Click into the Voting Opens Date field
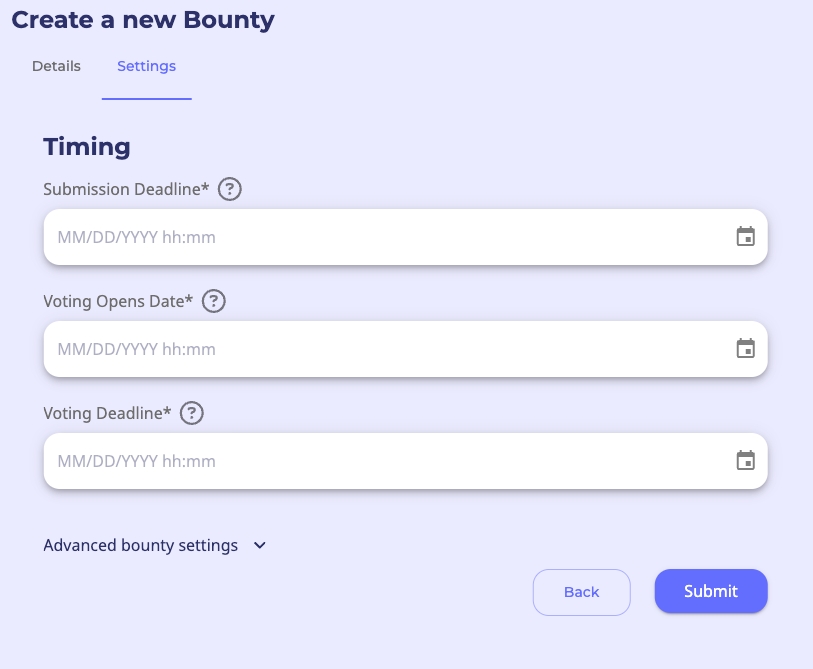813x669 pixels. tap(380, 349)
